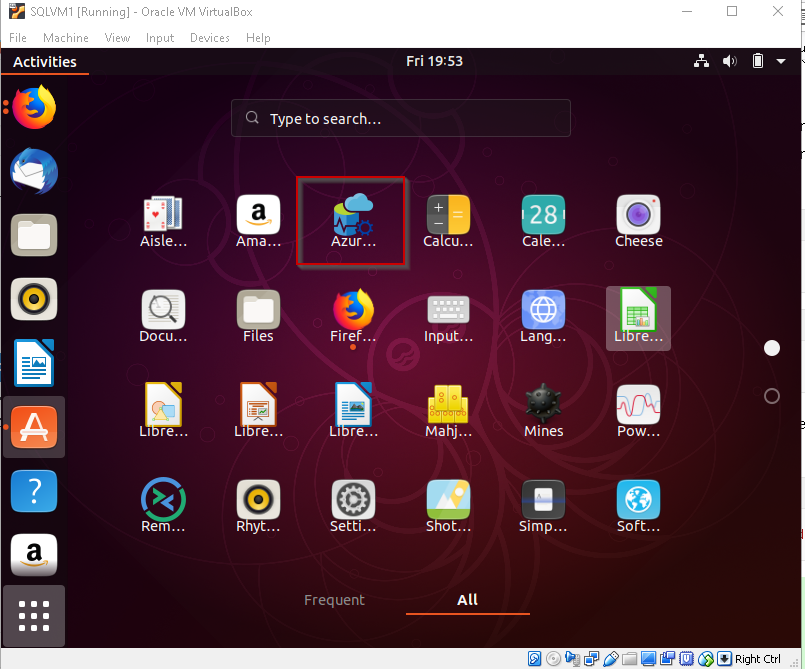The image size is (805, 669).
Task: Open the Mines game
Action: click(x=543, y=412)
